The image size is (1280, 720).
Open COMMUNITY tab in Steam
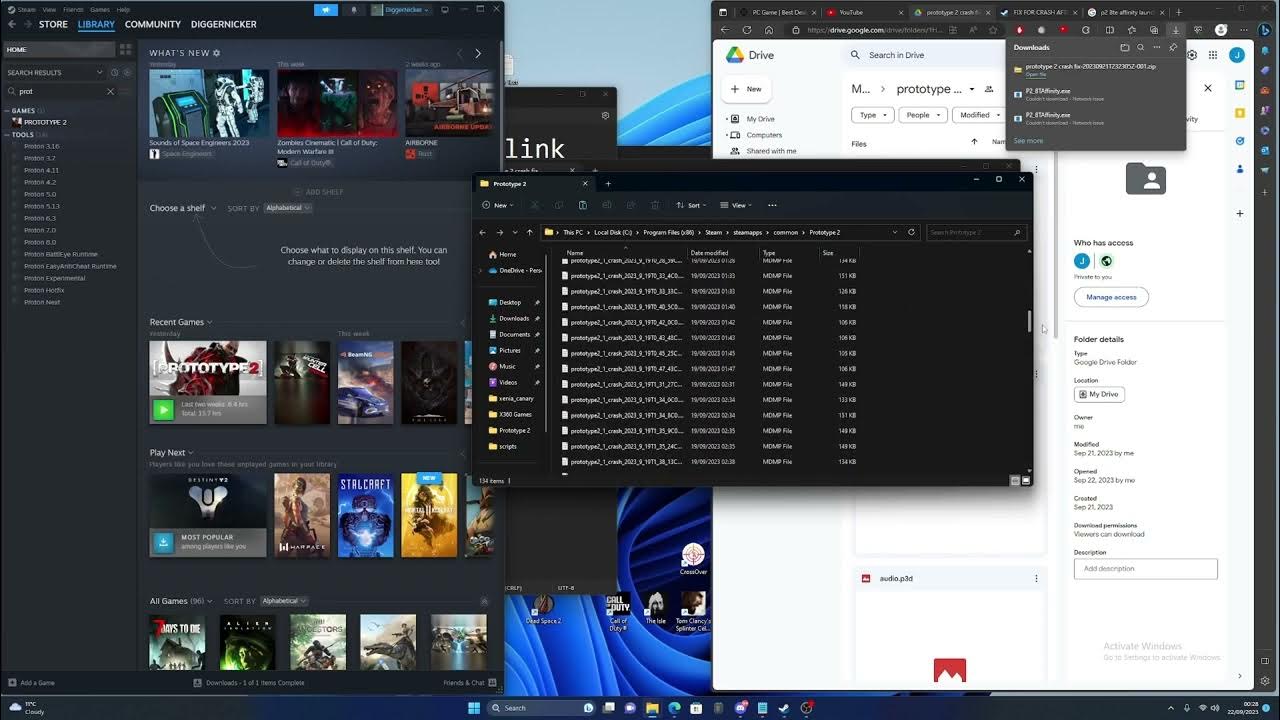153,24
